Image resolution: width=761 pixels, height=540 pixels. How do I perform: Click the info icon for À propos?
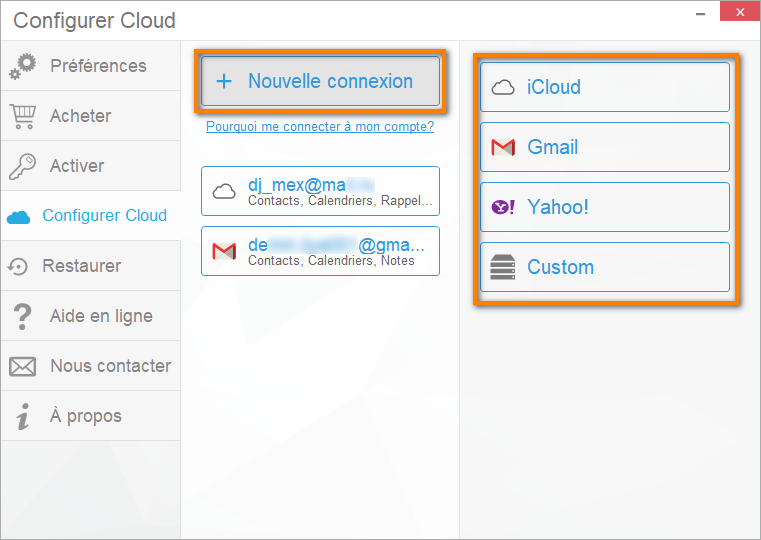pos(22,417)
